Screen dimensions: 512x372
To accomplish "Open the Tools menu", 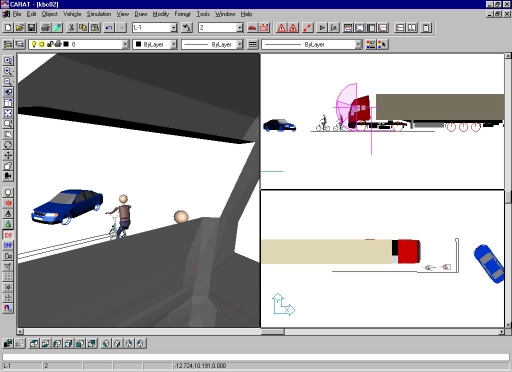I will pyautogui.click(x=203, y=14).
